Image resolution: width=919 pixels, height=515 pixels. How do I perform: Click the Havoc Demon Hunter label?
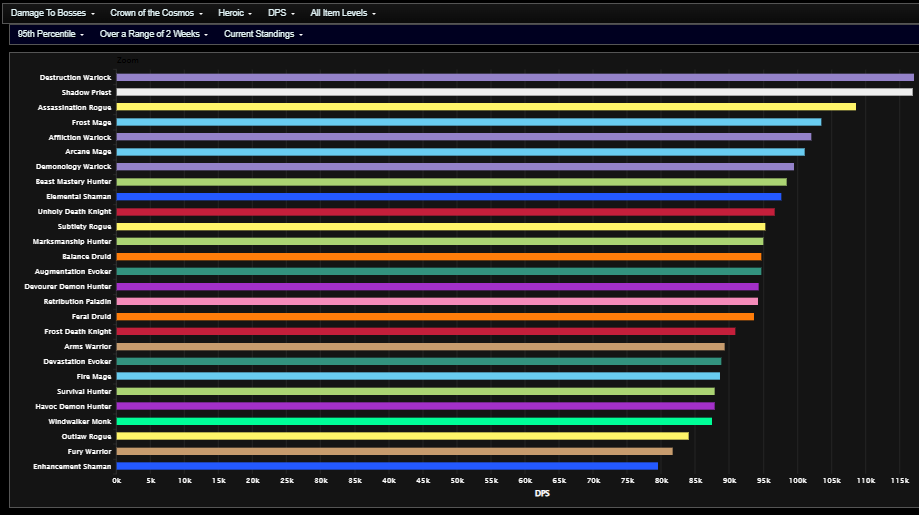point(73,407)
